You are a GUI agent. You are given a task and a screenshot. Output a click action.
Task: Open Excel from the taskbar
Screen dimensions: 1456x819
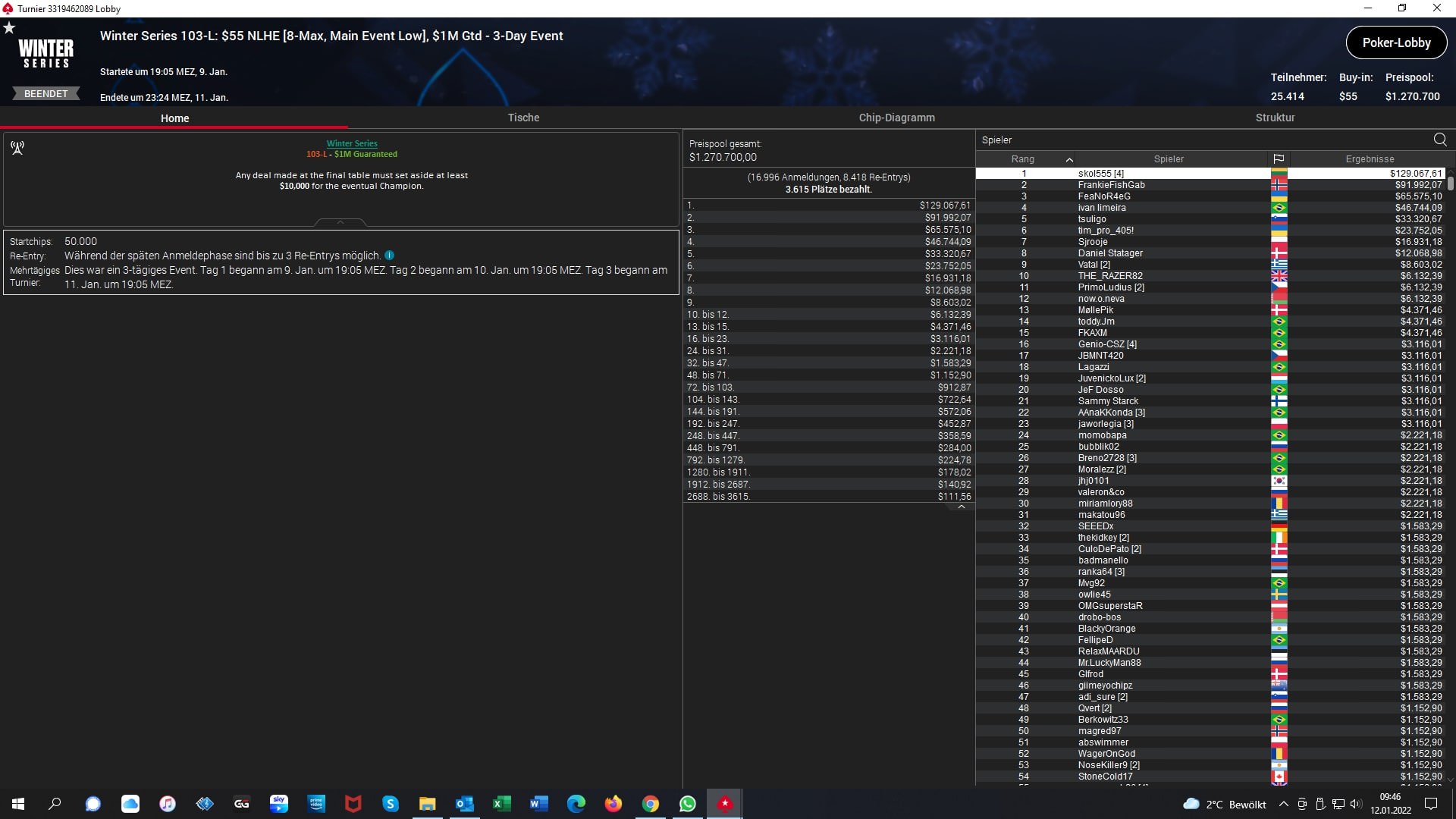502,804
